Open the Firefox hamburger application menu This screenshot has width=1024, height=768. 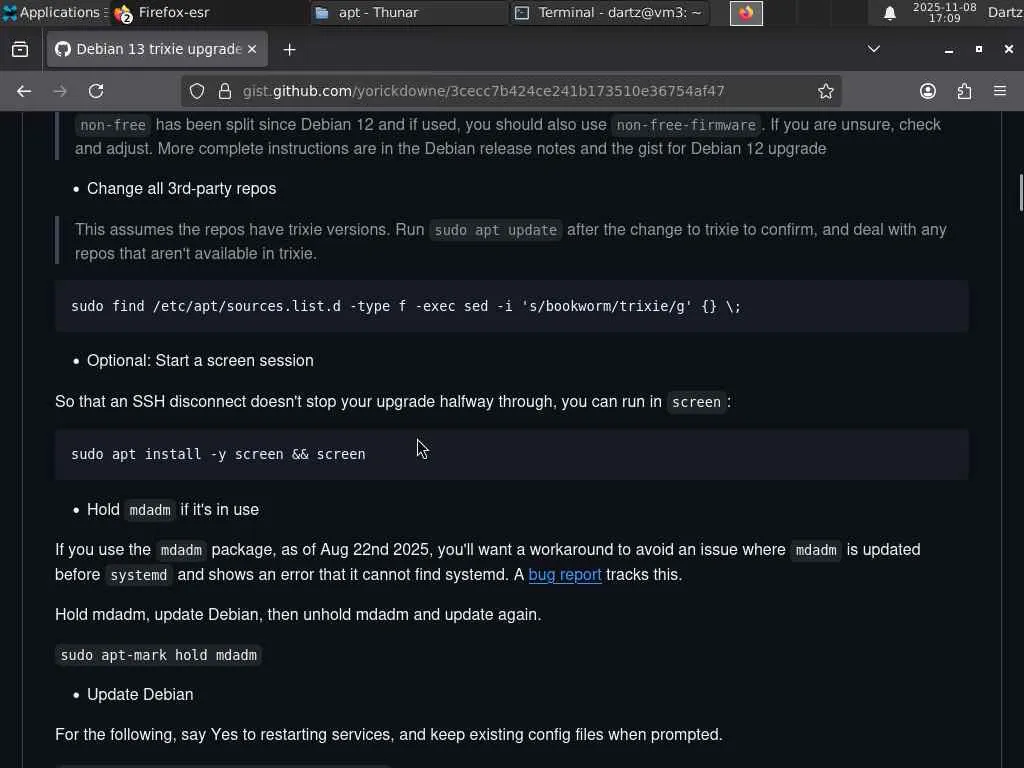tap(1000, 91)
